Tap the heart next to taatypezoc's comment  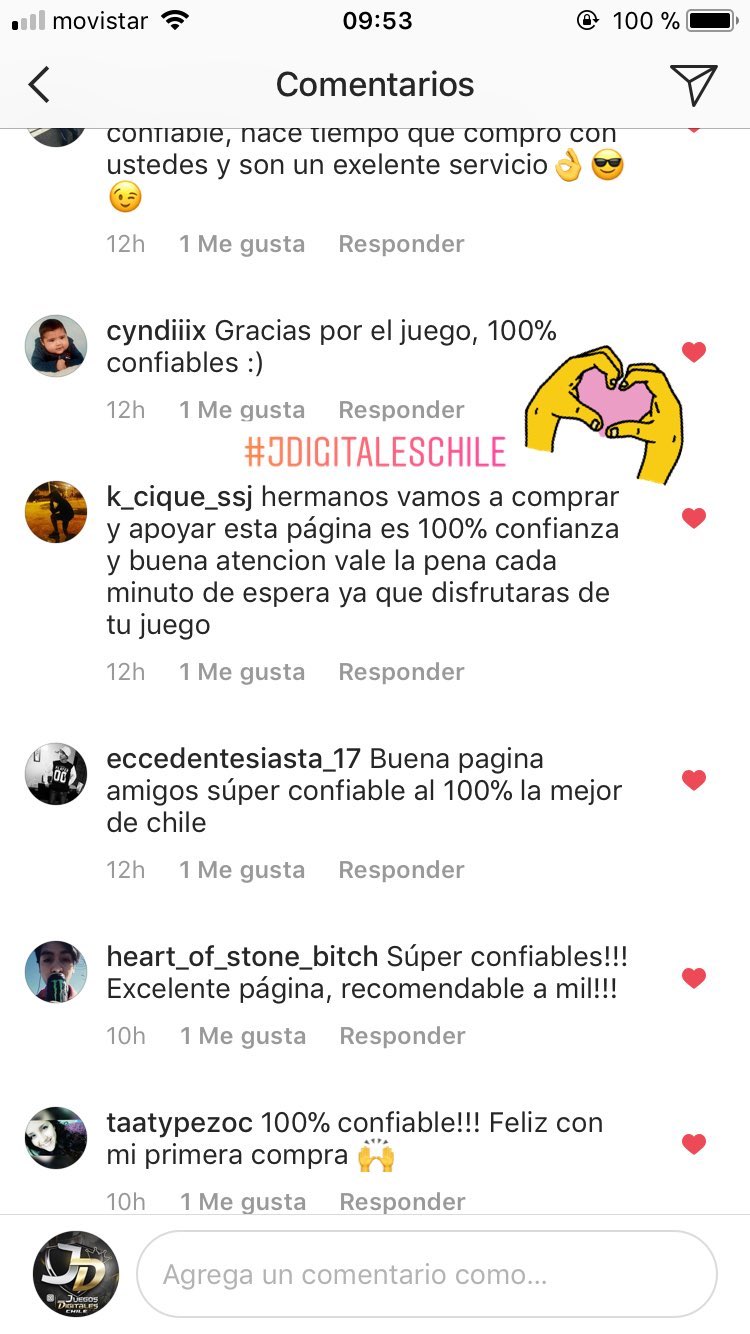click(x=693, y=1144)
